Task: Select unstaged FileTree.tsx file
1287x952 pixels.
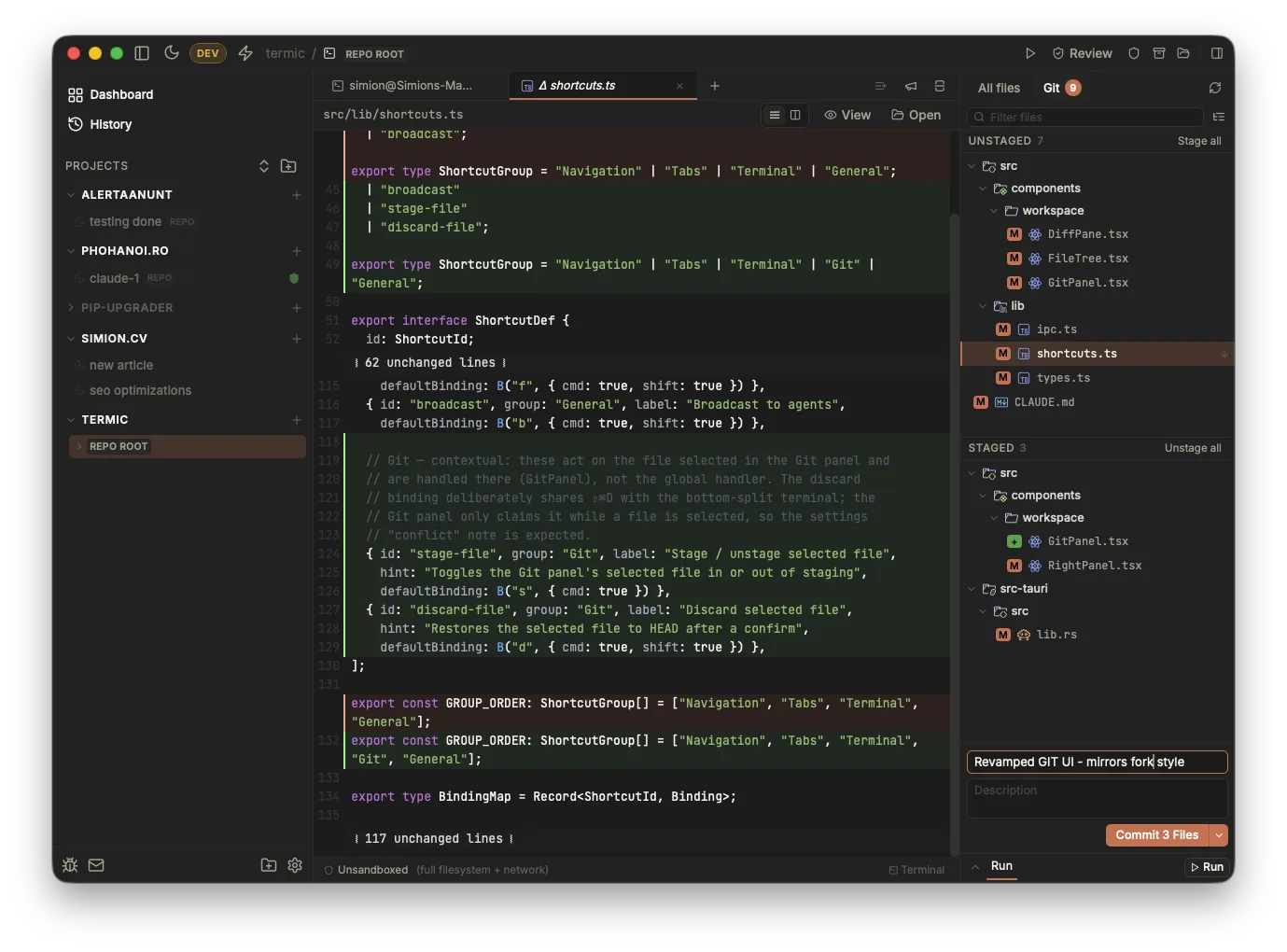Action: (1098, 259)
